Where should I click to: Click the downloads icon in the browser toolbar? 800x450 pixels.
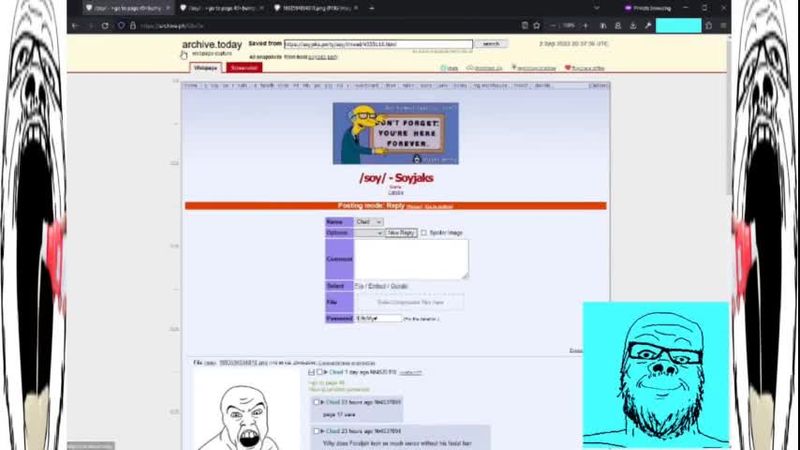[631, 25]
